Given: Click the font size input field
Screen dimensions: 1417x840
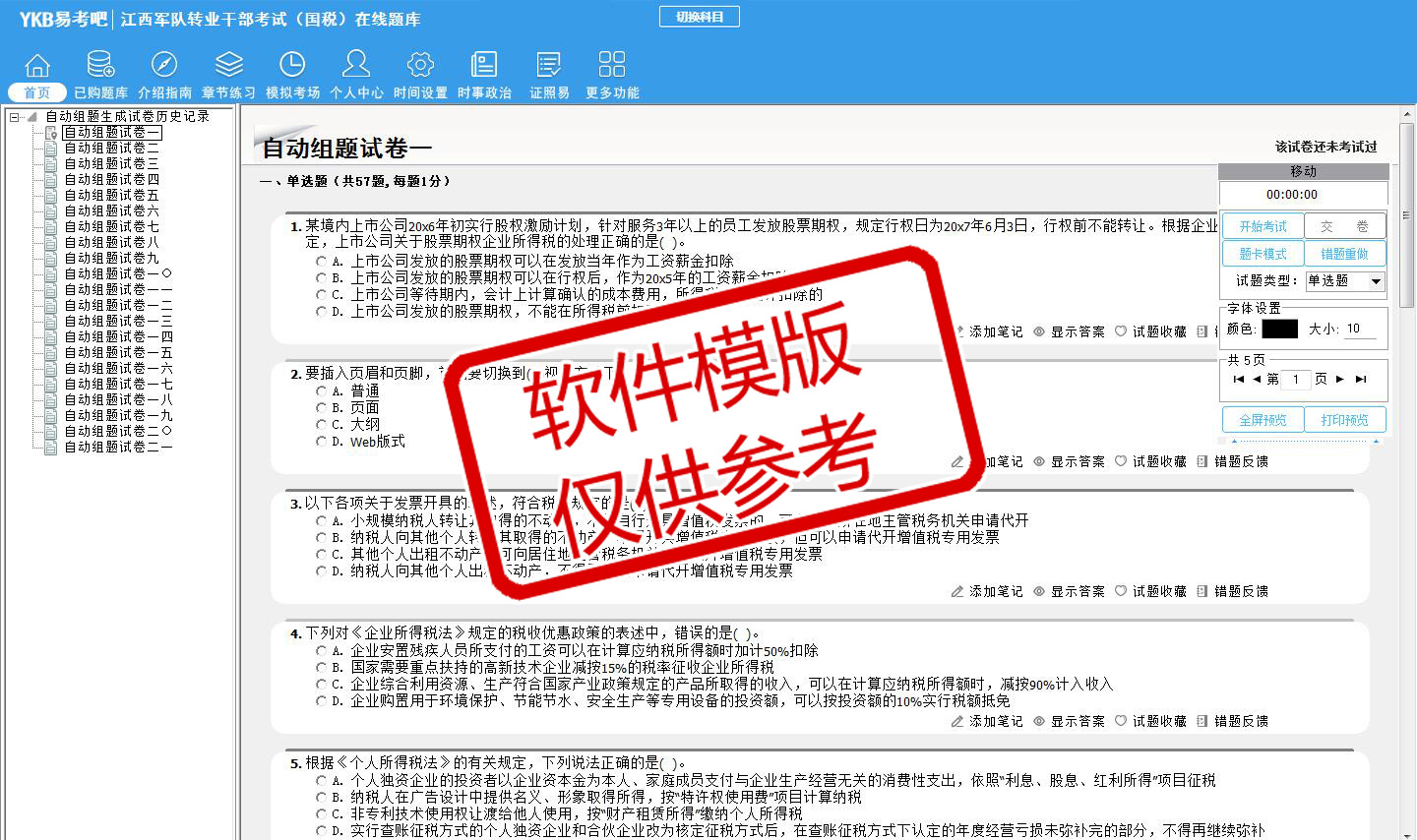Looking at the screenshot, I should click(x=1360, y=330).
